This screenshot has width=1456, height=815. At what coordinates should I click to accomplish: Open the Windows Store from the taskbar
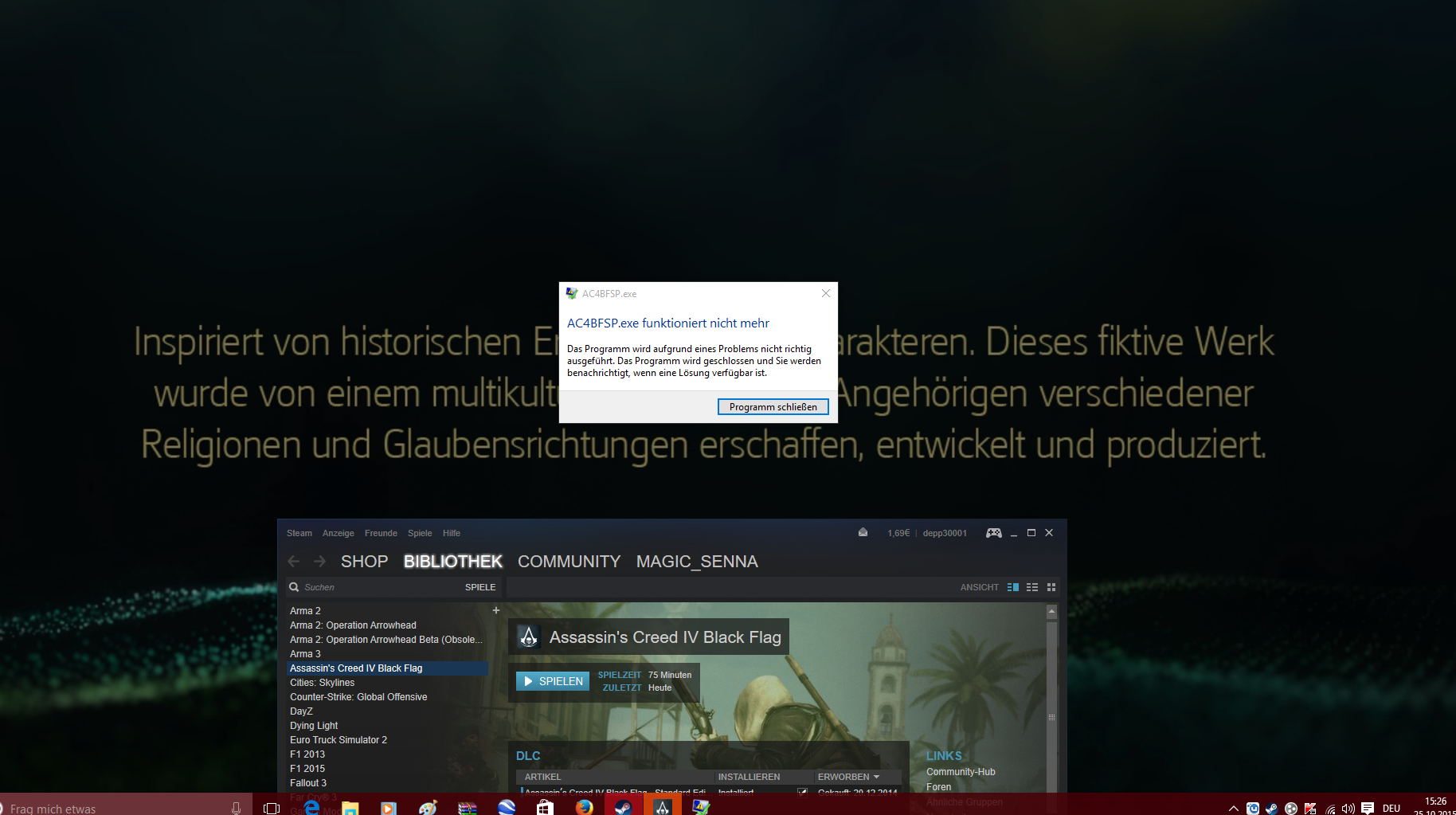545,808
